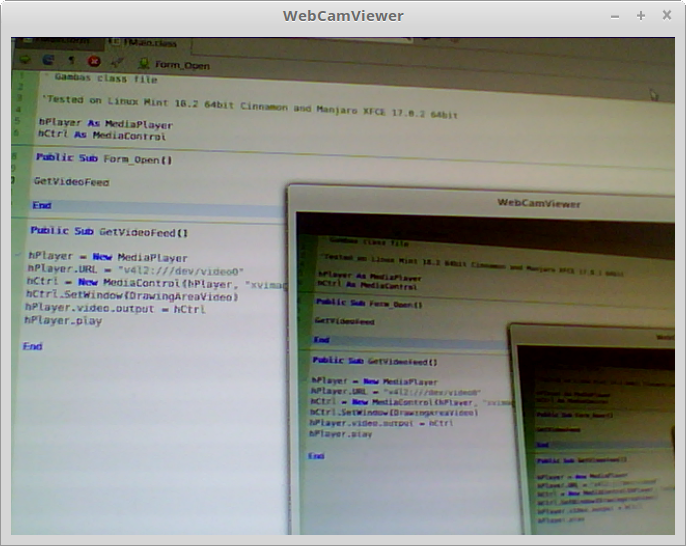Minimize the WebCamViewer window
Image resolution: width=686 pixels, height=546 pixels.
pyautogui.click(x=615, y=17)
